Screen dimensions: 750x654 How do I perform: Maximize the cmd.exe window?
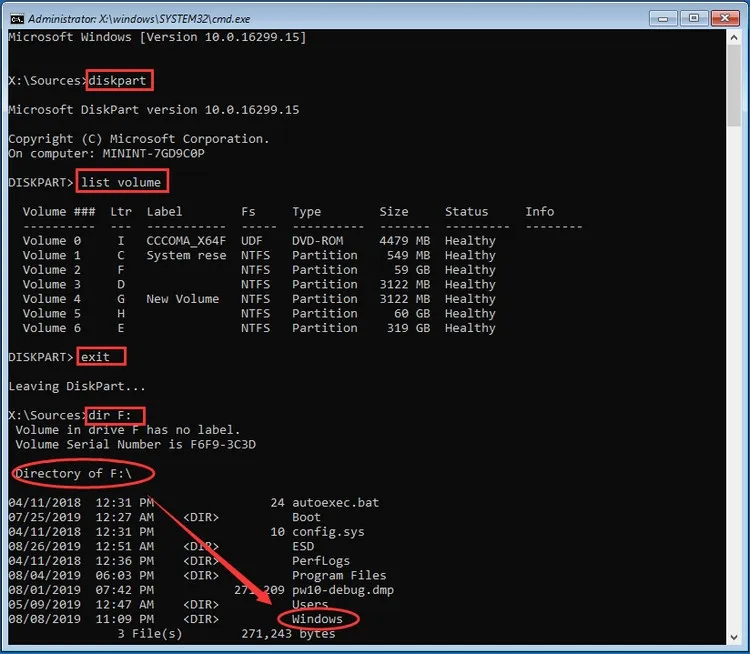tap(694, 18)
